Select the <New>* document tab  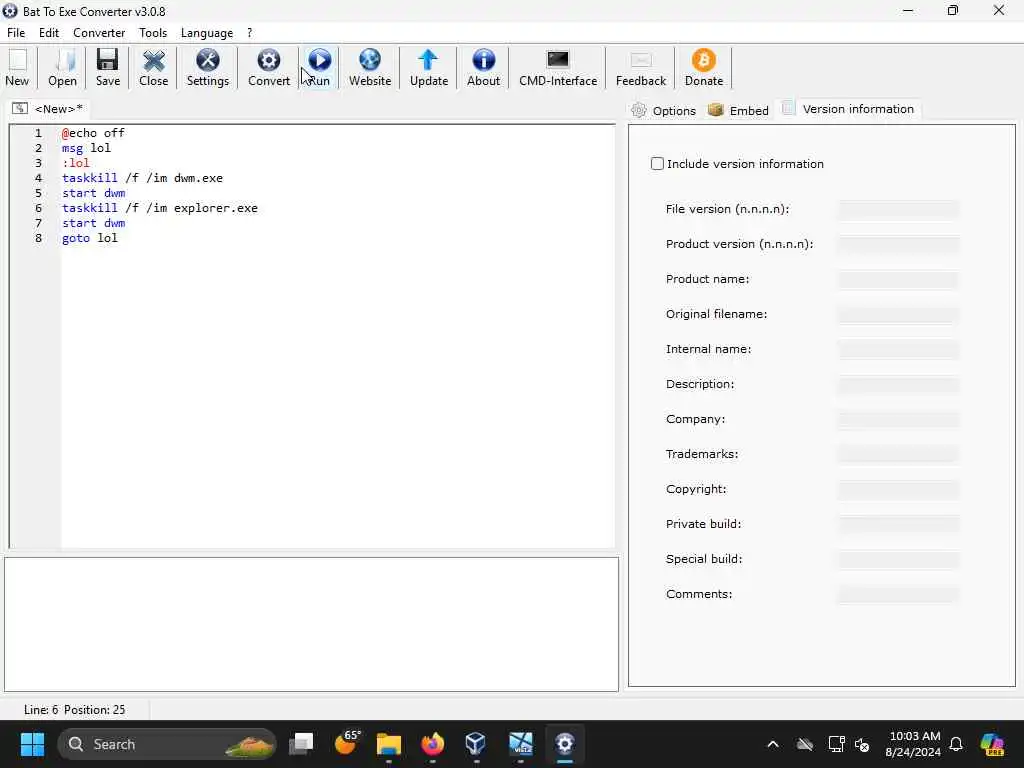(48, 108)
